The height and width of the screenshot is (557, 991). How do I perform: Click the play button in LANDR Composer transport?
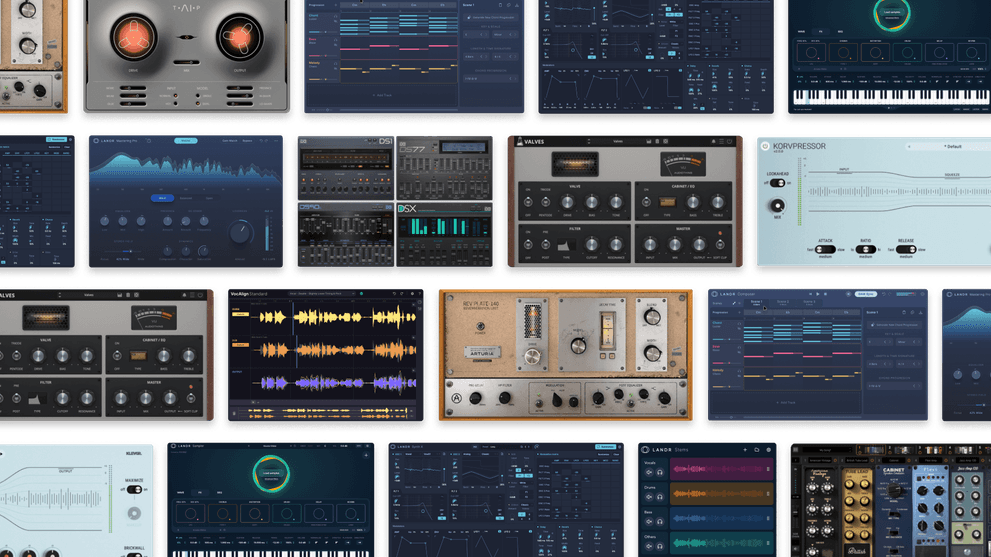click(x=818, y=294)
